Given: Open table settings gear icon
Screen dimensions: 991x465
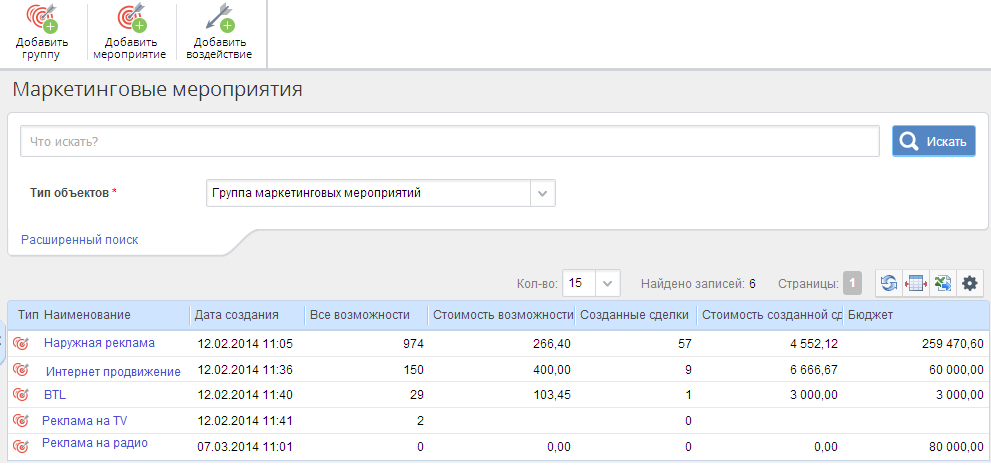Looking at the screenshot, I should pyautogui.click(x=970, y=284).
